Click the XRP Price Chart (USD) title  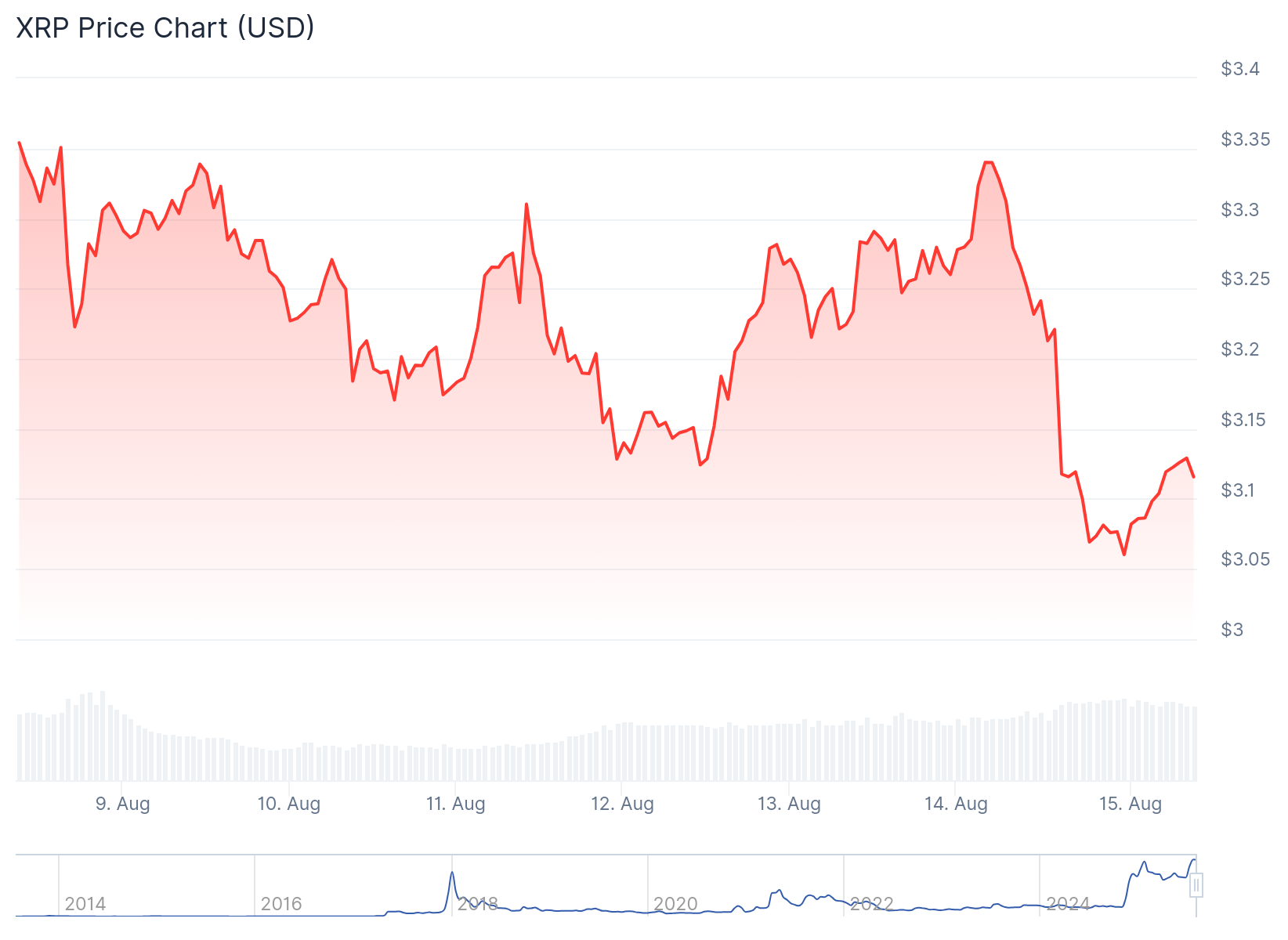coord(165,28)
